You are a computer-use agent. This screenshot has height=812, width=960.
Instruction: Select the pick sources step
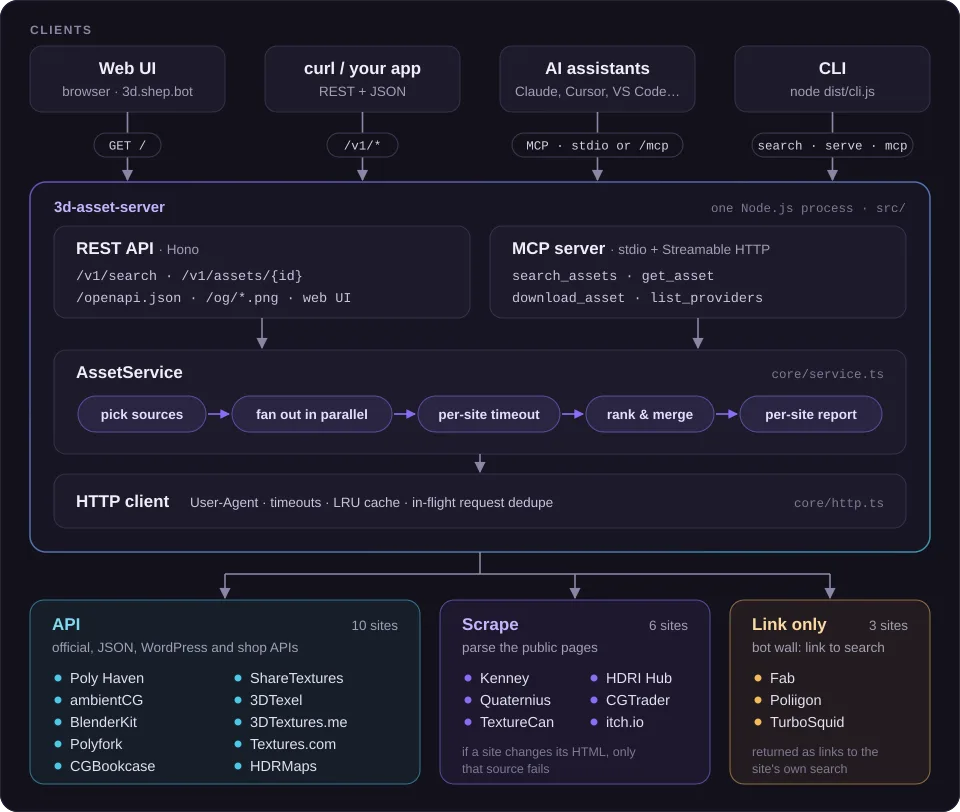(x=141, y=414)
